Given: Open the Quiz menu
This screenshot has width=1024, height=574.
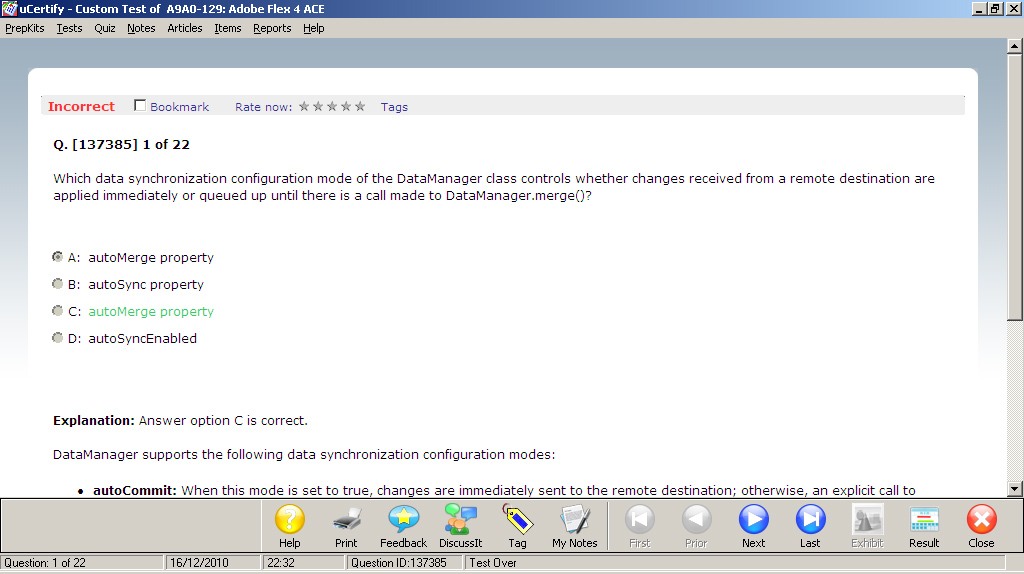Looking at the screenshot, I should (104, 28).
